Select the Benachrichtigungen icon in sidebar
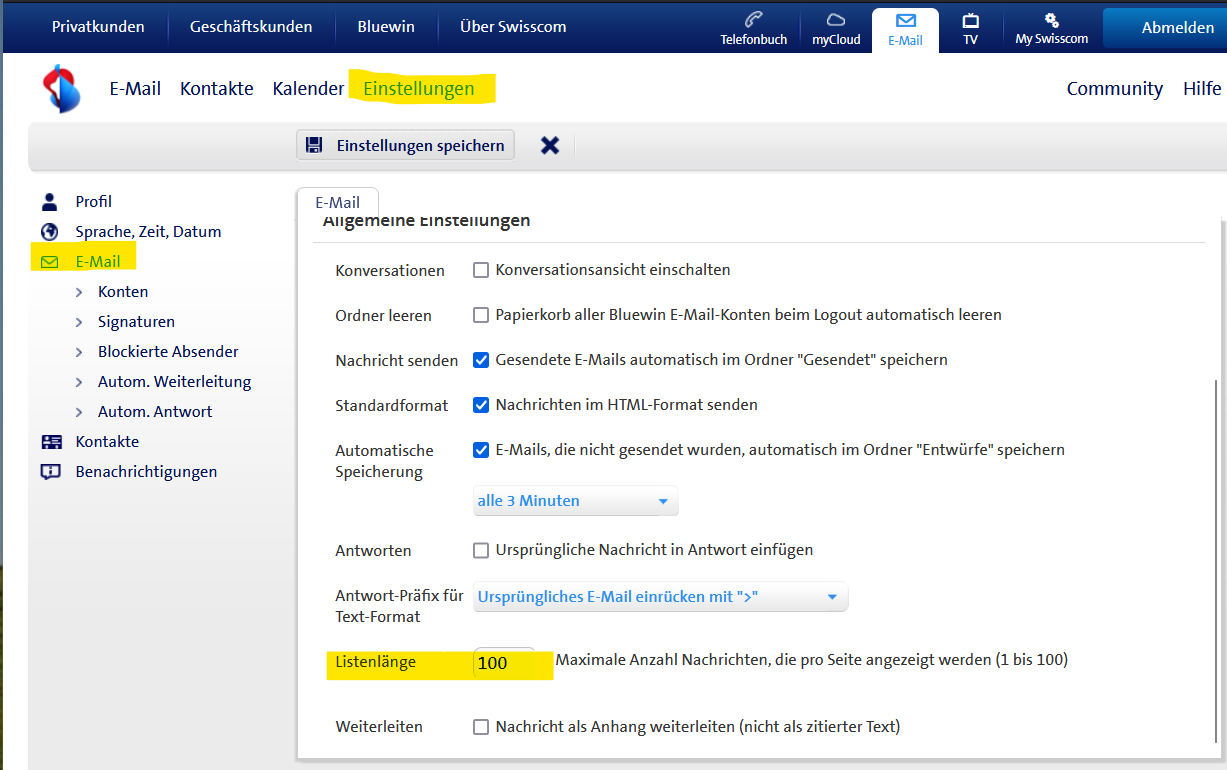The image size is (1227, 770). point(51,471)
